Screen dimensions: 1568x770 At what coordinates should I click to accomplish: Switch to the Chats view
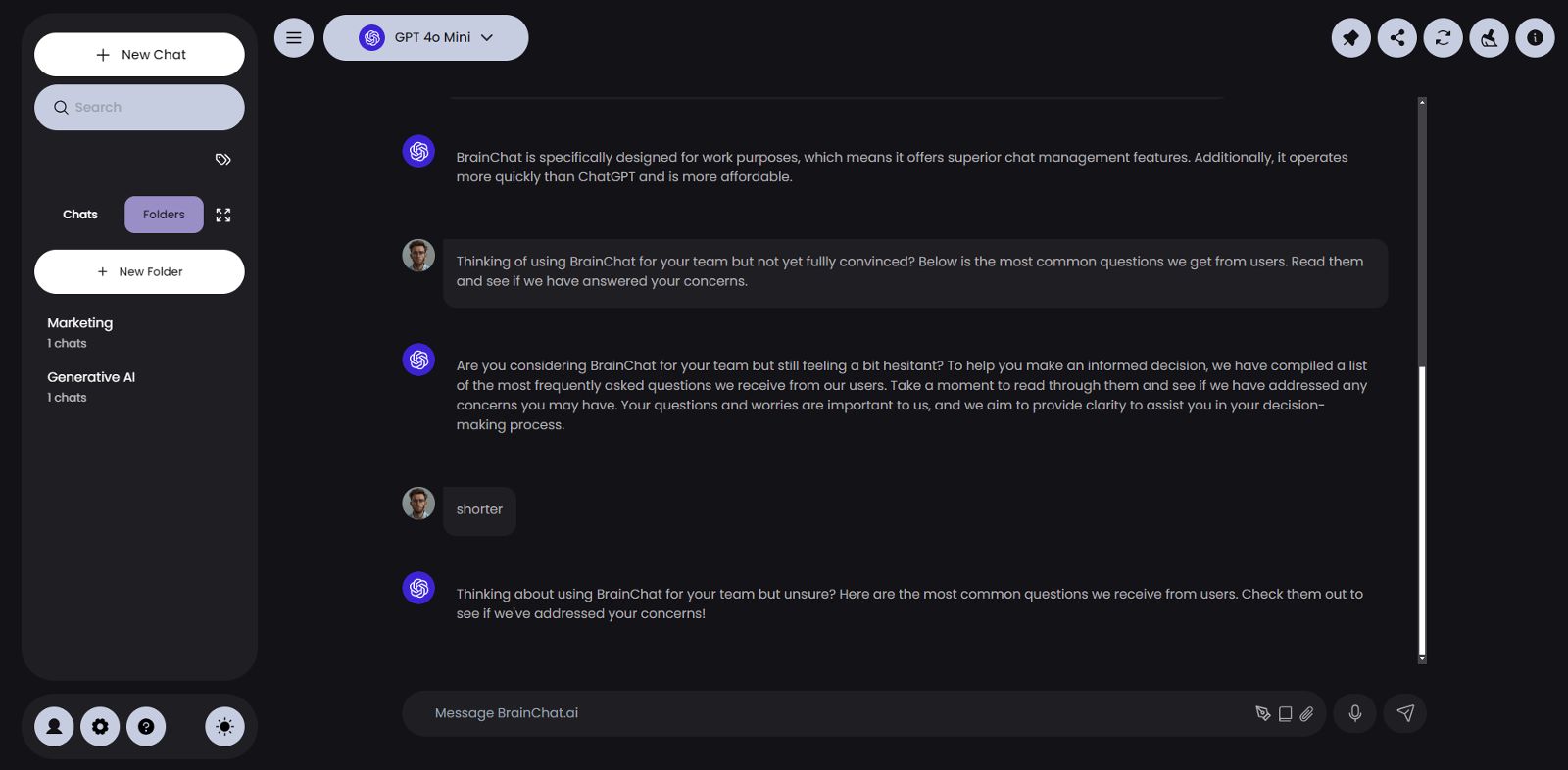point(79,215)
